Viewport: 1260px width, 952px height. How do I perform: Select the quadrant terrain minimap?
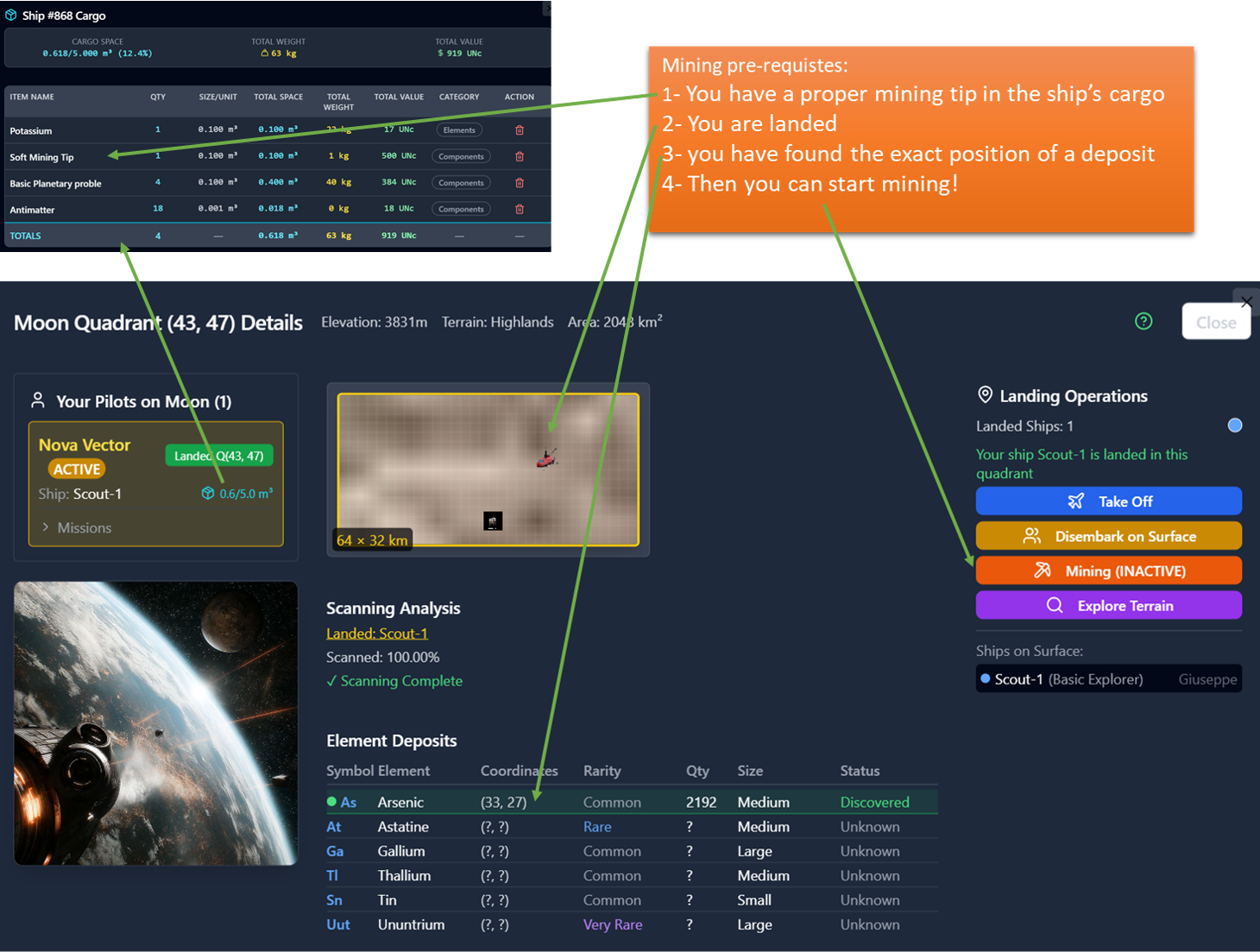(x=488, y=470)
